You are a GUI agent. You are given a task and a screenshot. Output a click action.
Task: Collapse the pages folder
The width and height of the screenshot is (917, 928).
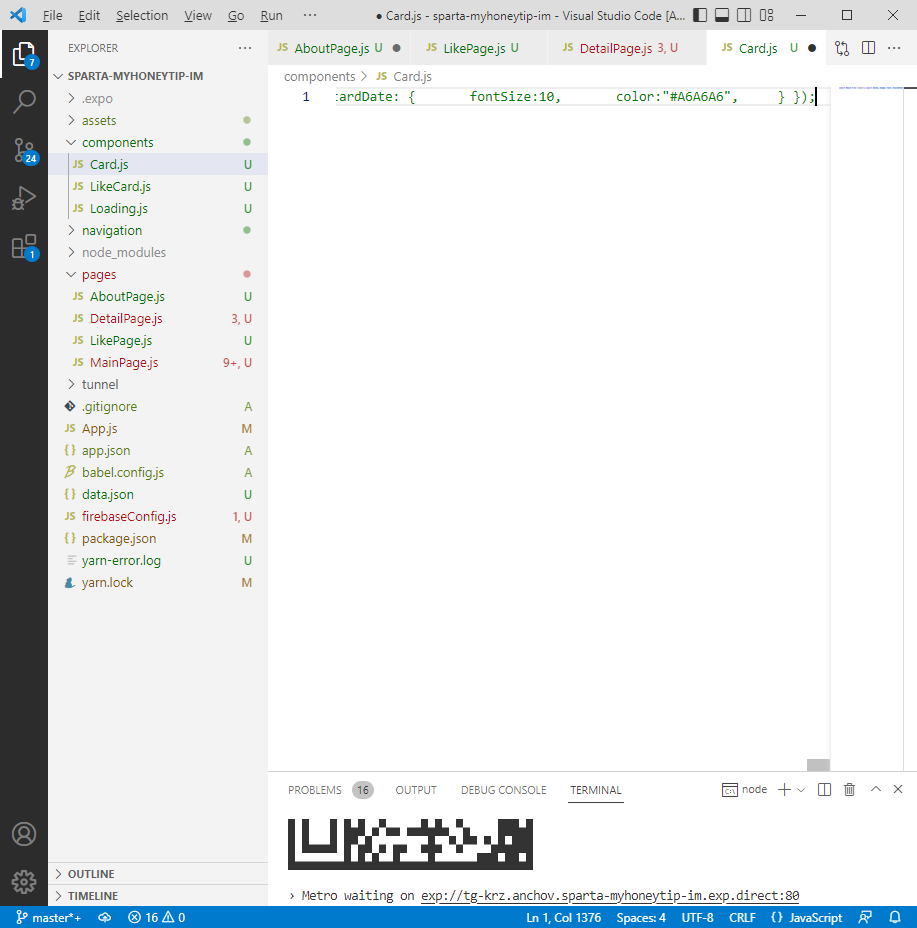point(157,275)
